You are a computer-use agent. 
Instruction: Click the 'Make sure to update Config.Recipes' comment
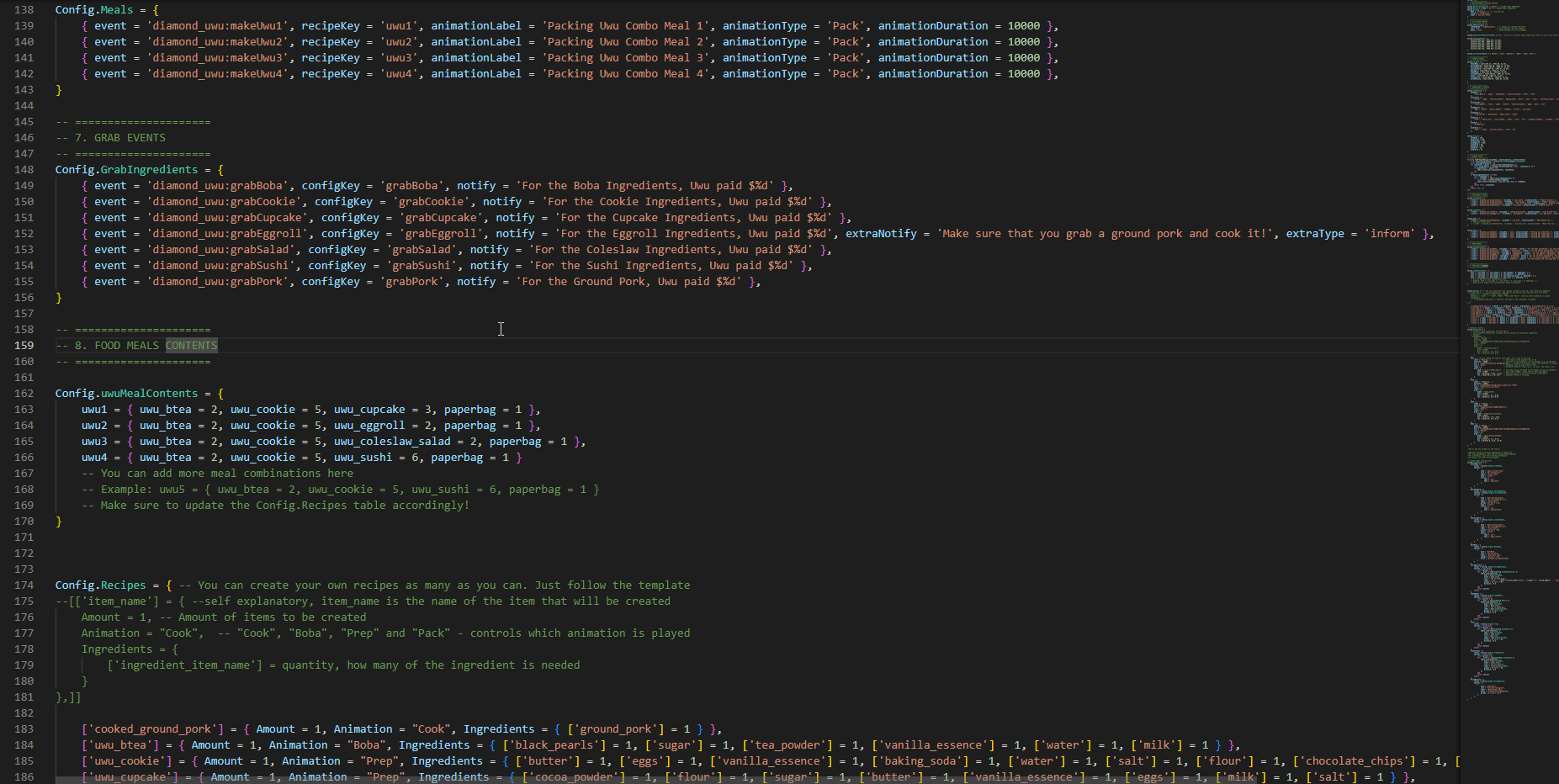[x=276, y=505]
